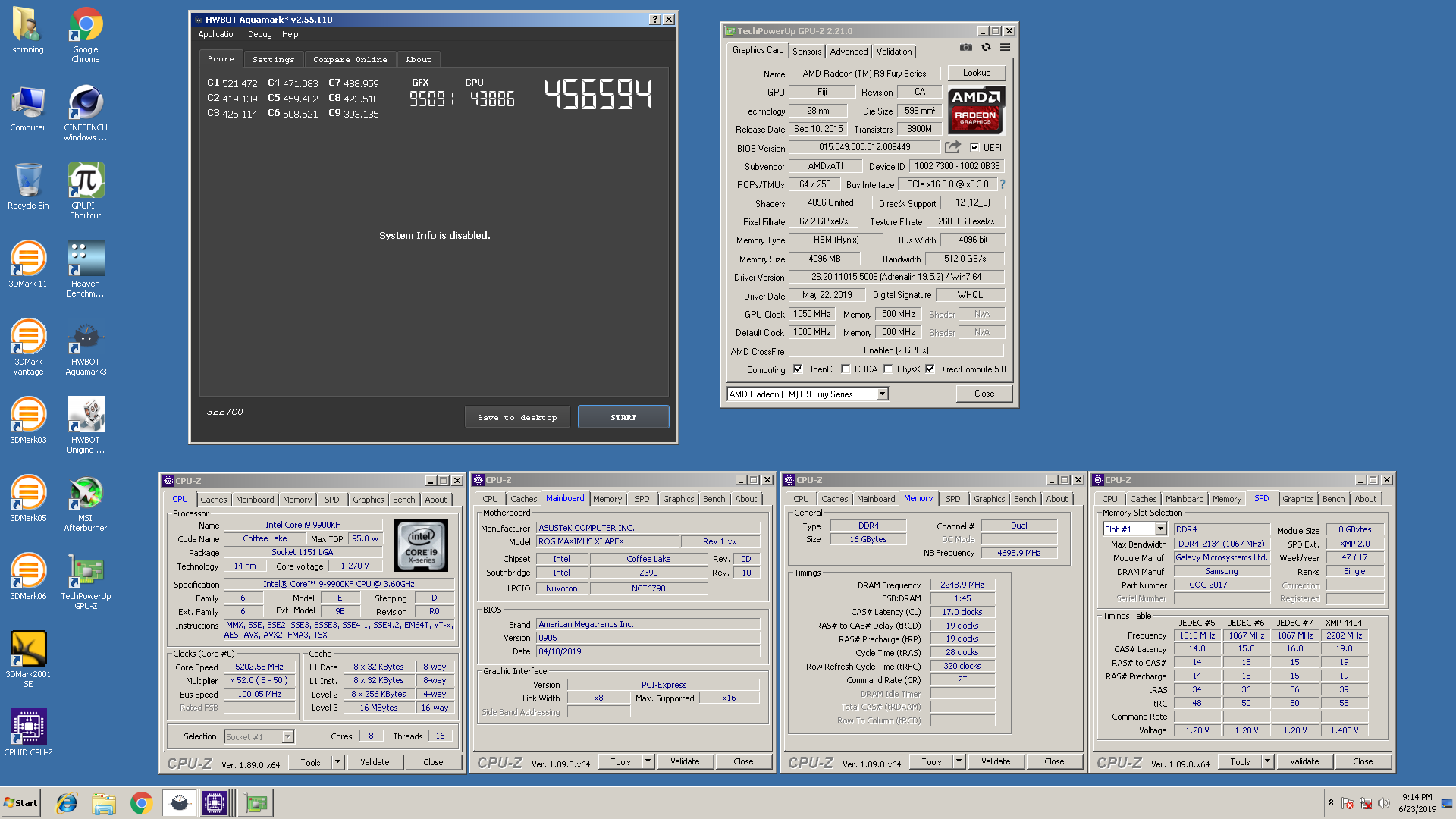Launch Heaven Benchmark desktop icon

86,268
